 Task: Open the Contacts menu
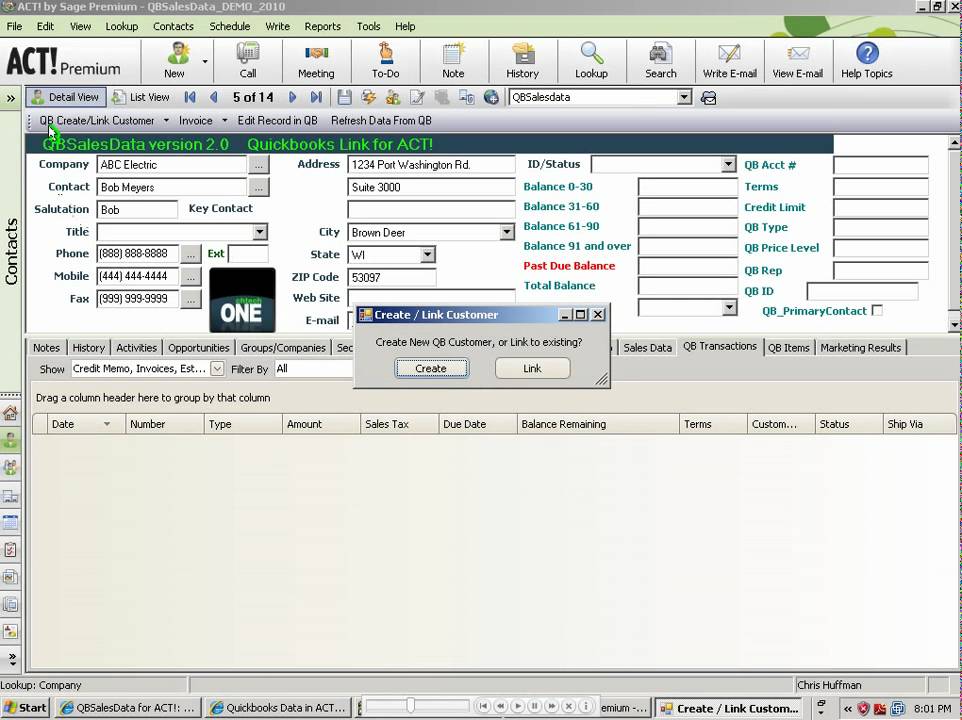point(173,26)
